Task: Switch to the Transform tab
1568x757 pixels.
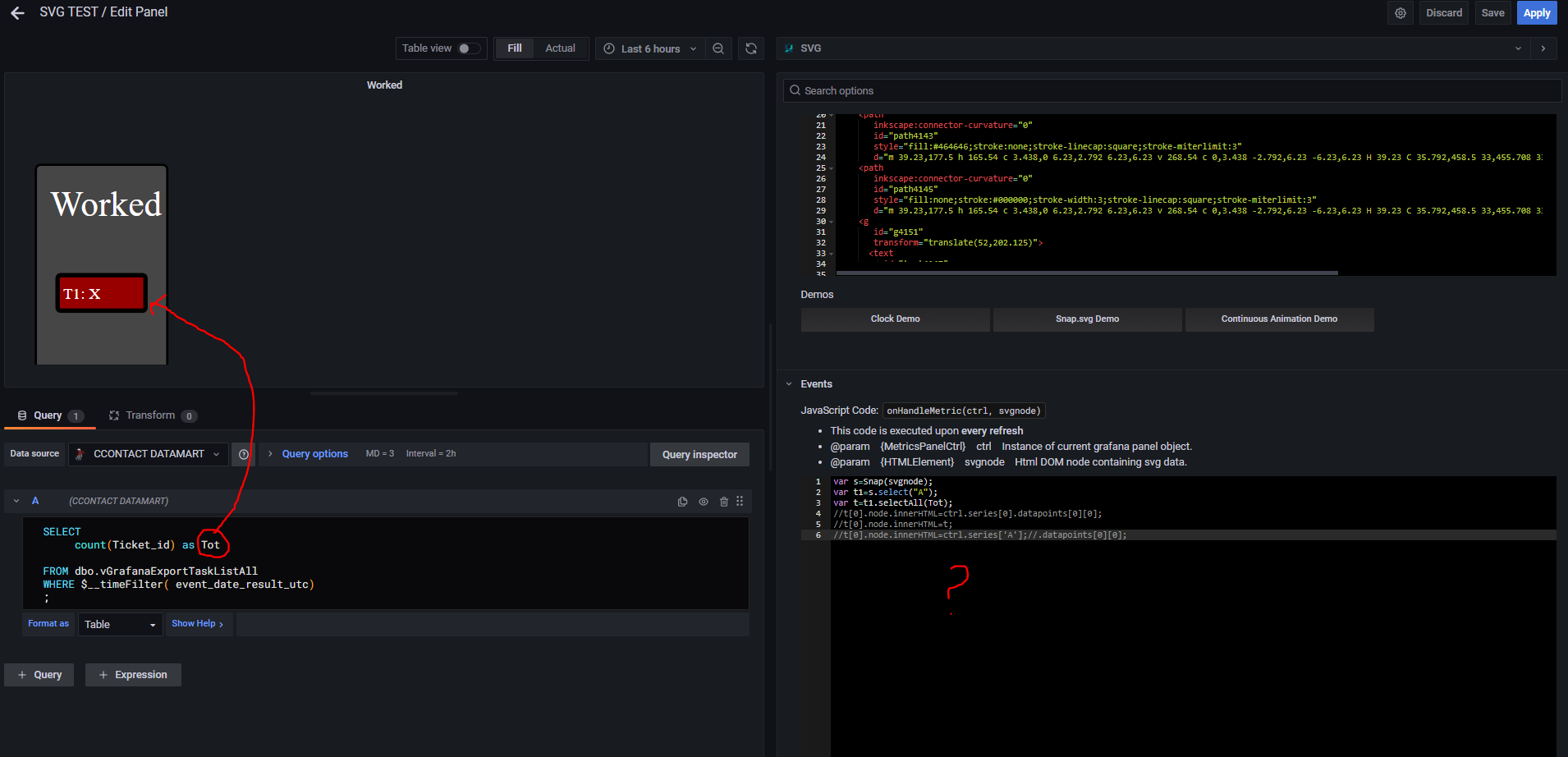Action: click(152, 415)
